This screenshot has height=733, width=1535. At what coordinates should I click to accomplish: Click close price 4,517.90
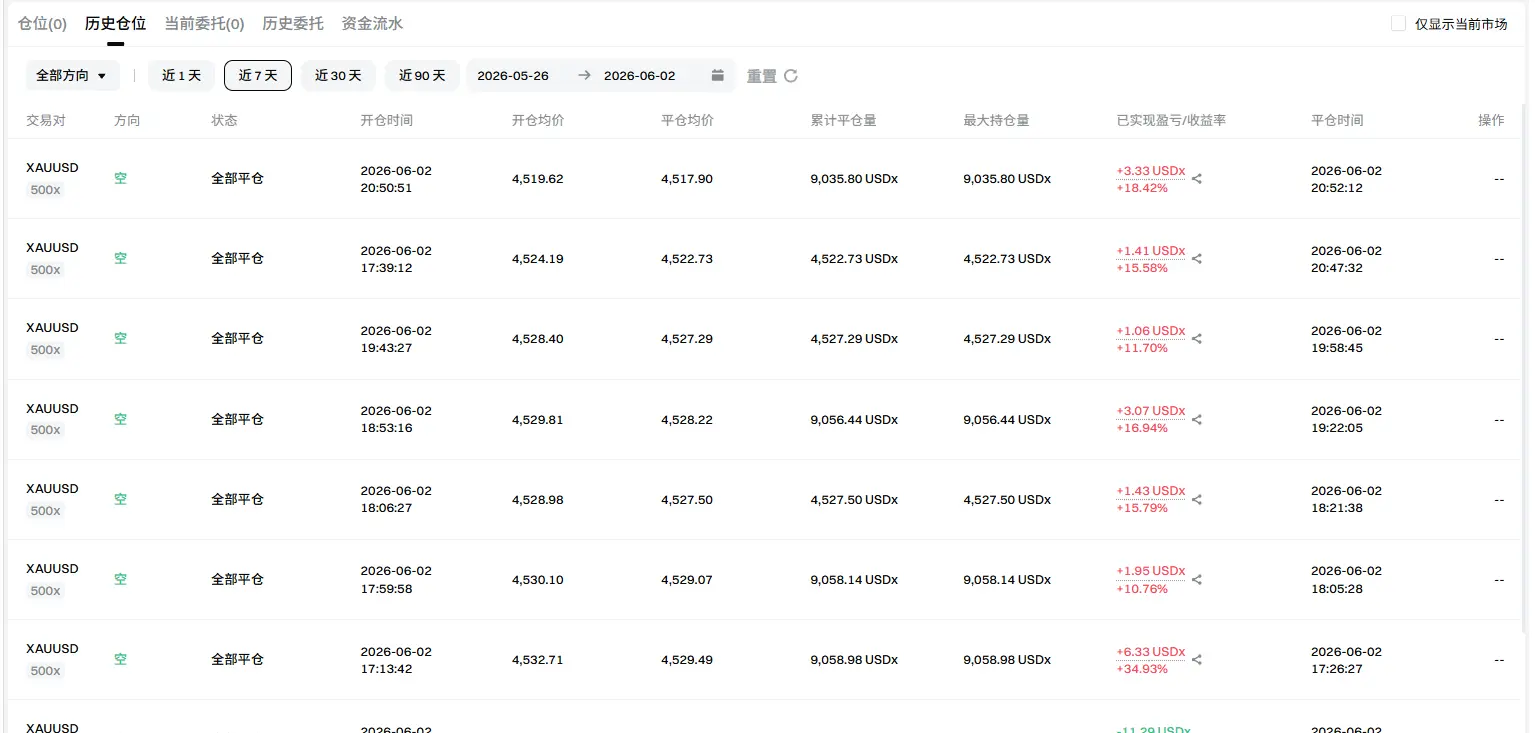pos(687,179)
